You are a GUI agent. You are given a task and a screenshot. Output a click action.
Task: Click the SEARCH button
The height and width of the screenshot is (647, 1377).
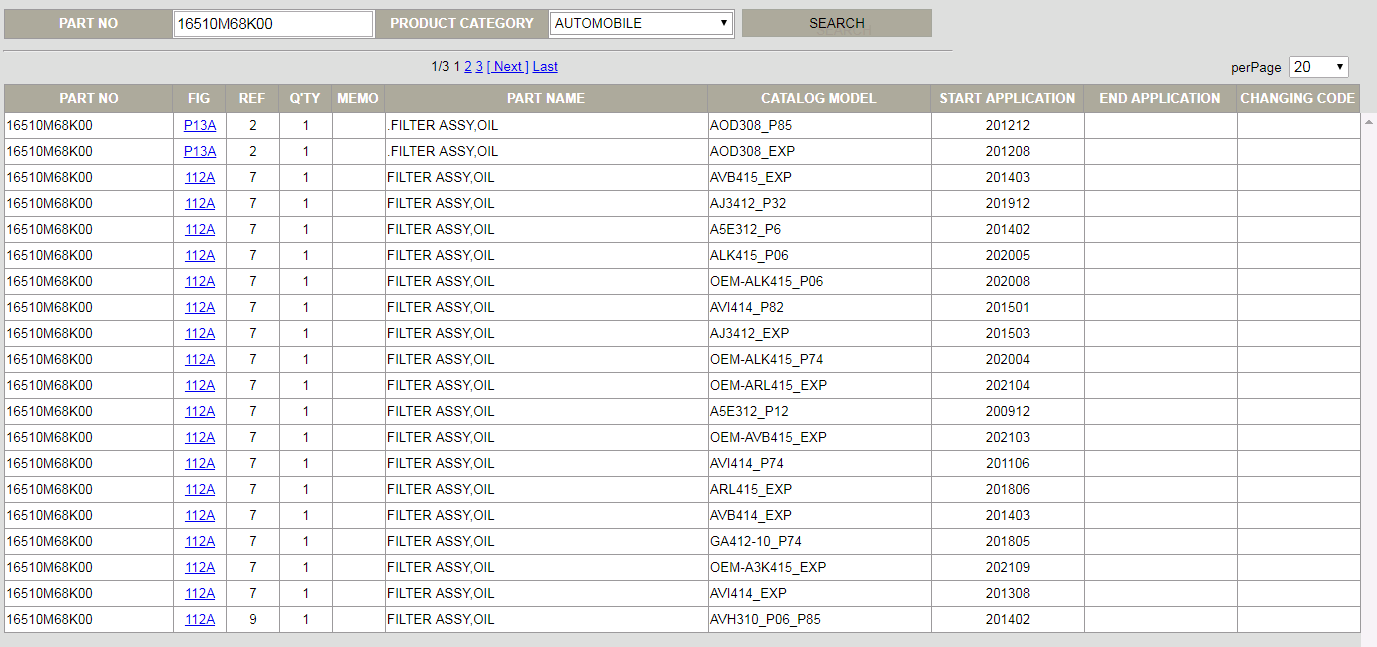(x=836, y=23)
